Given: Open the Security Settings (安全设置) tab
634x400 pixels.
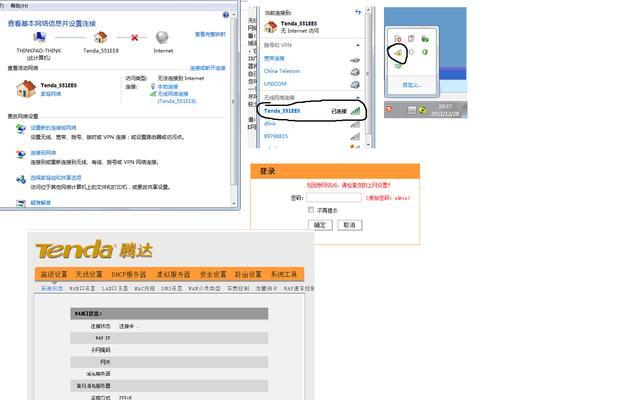Looking at the screenshot, I should [213, 274].
